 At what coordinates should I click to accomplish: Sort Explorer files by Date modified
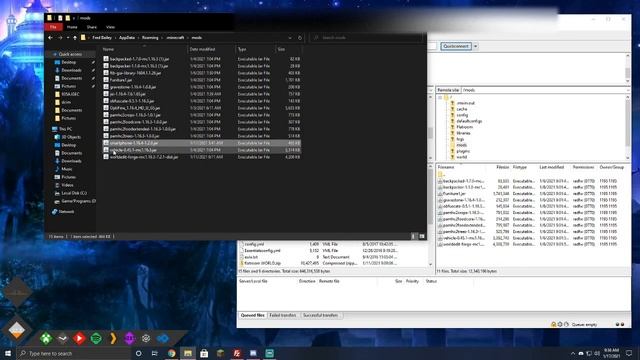click(x=211, y=49)
